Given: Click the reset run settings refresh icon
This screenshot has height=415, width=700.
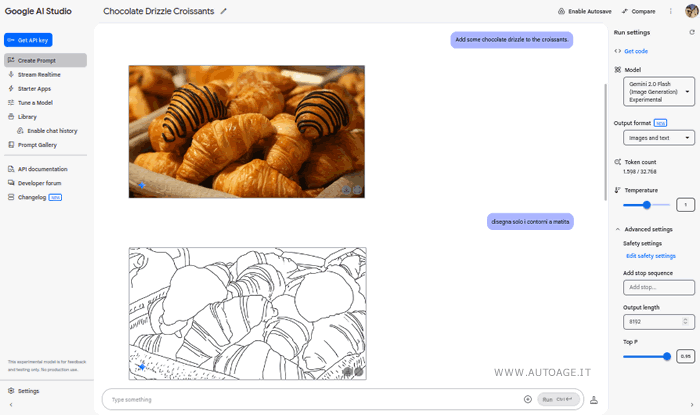Looking at the screenshot, I should 692,32.
